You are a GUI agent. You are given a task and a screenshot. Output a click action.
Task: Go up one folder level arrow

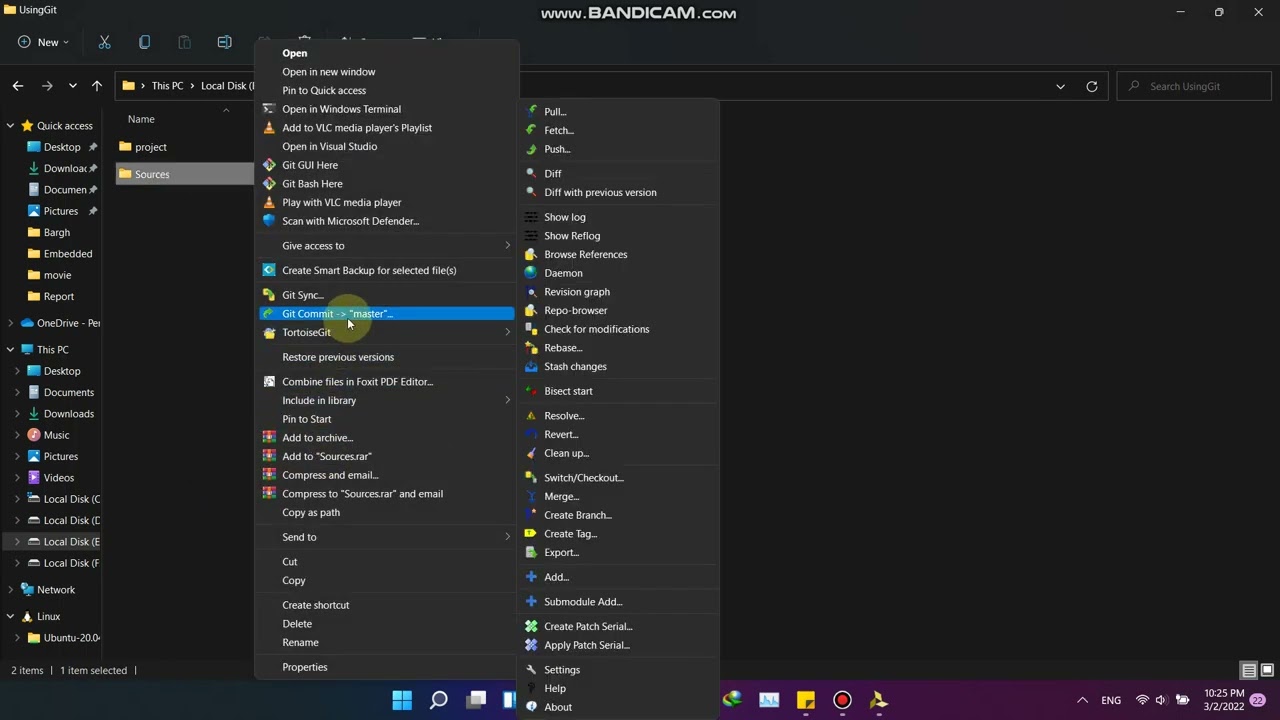tap(97, 86)
